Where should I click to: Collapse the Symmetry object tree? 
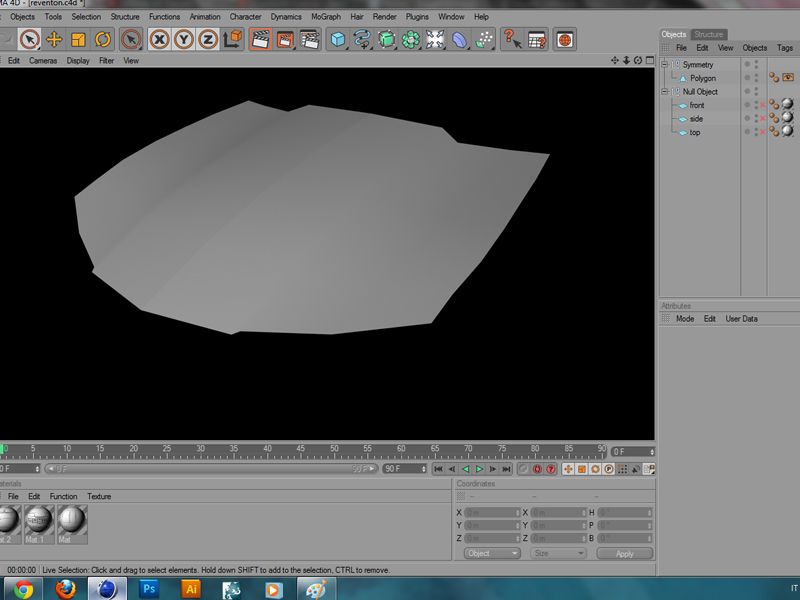click(x=665, y=65)
